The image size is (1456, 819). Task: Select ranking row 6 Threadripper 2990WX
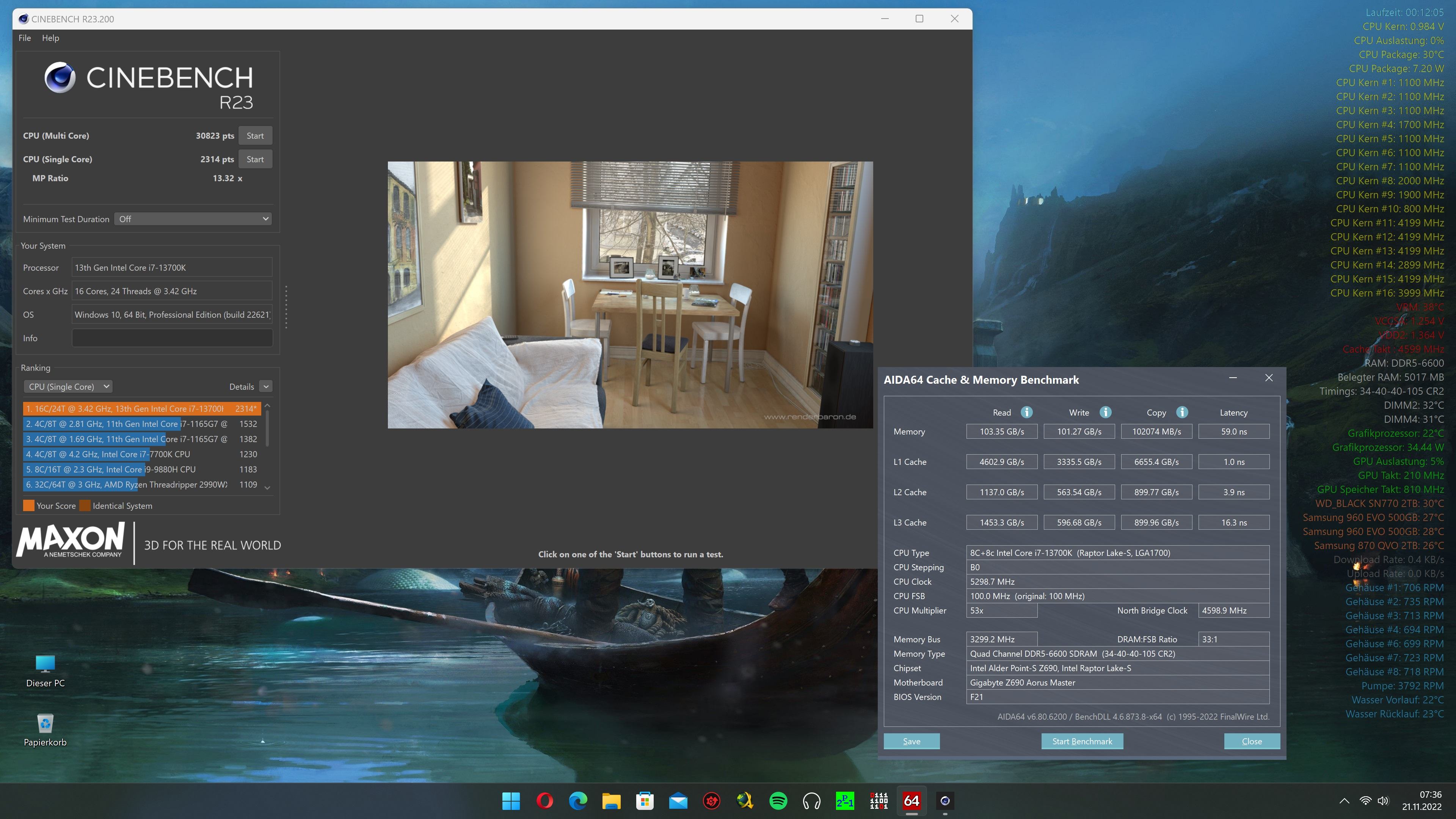(142, 485)
